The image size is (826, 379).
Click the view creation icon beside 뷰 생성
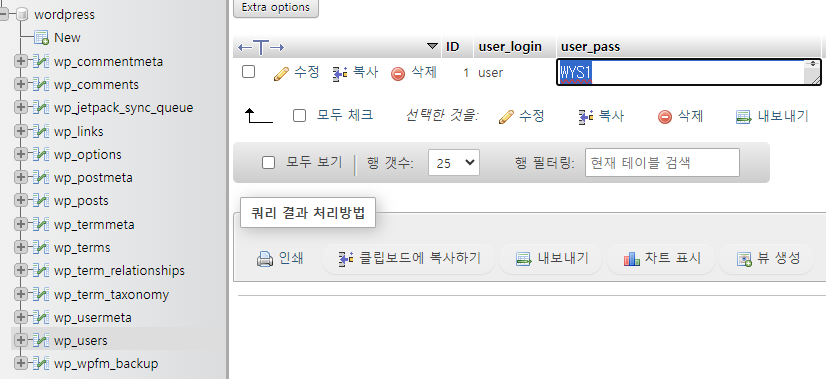[x=744, y=259]
